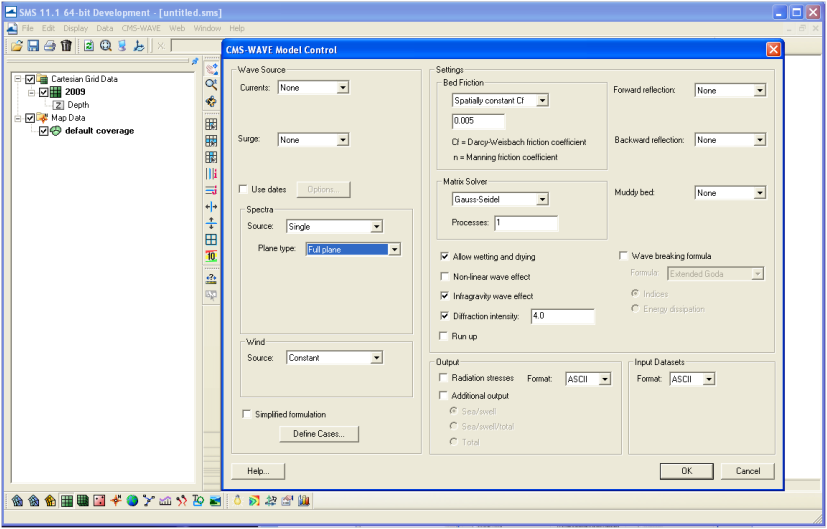Open the CMS-WAVE menu
Image resolution: width=827 pixels, height=529 pixels.
pyautogui.click(x=141, y=28)
